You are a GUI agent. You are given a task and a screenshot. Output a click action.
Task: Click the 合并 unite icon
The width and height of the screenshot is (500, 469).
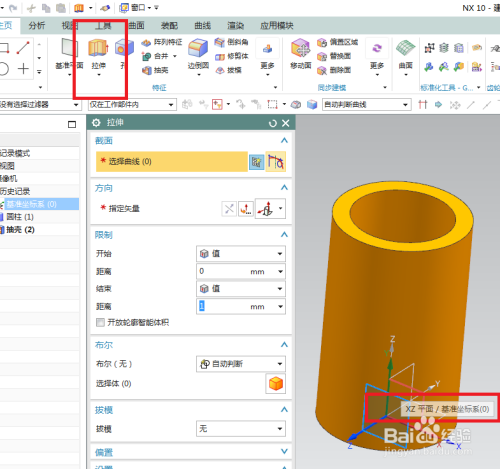(x=146, y=56)
